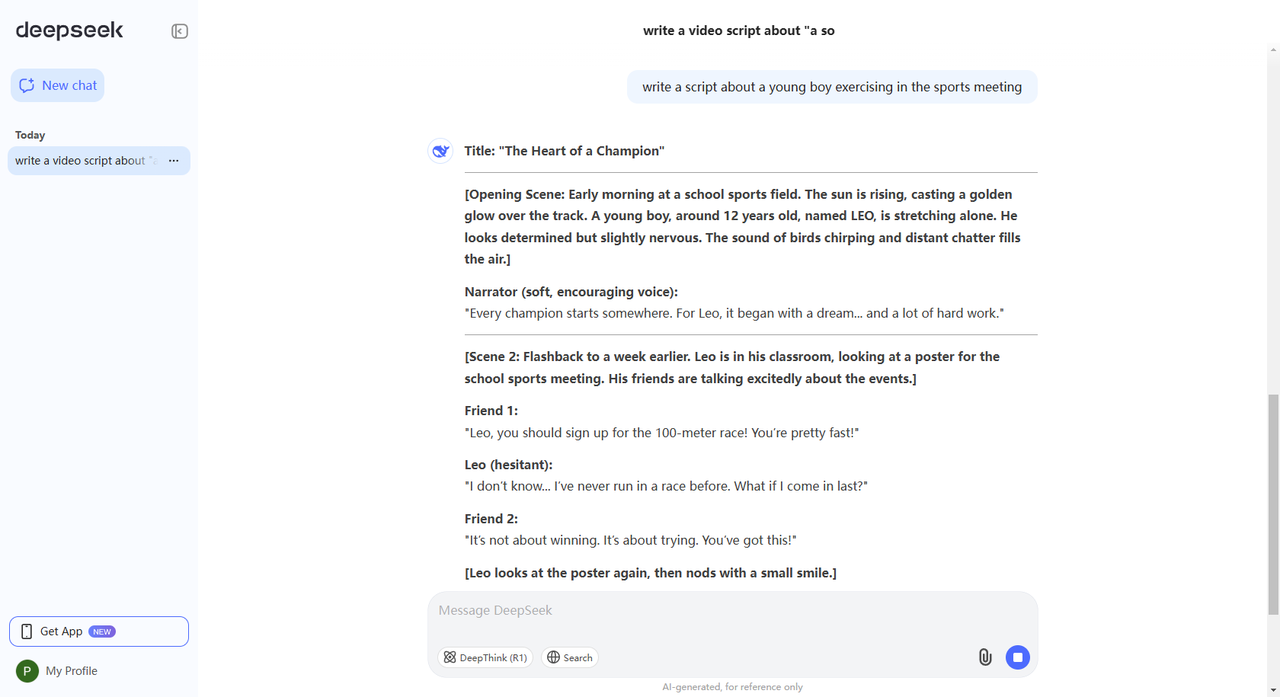1280x697 pixels.
Task: Open My Profile
Action: click(x=57, y=671)
